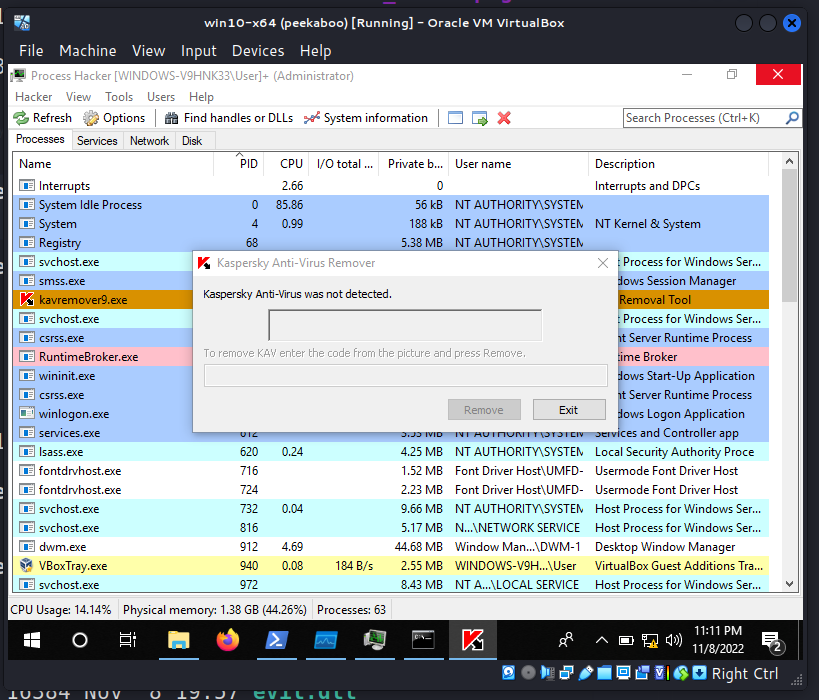Viewport: 819px width, 700px height.
Task: Click the code entry field in Kaspersky dialog
Action: (x=406, y=376)
